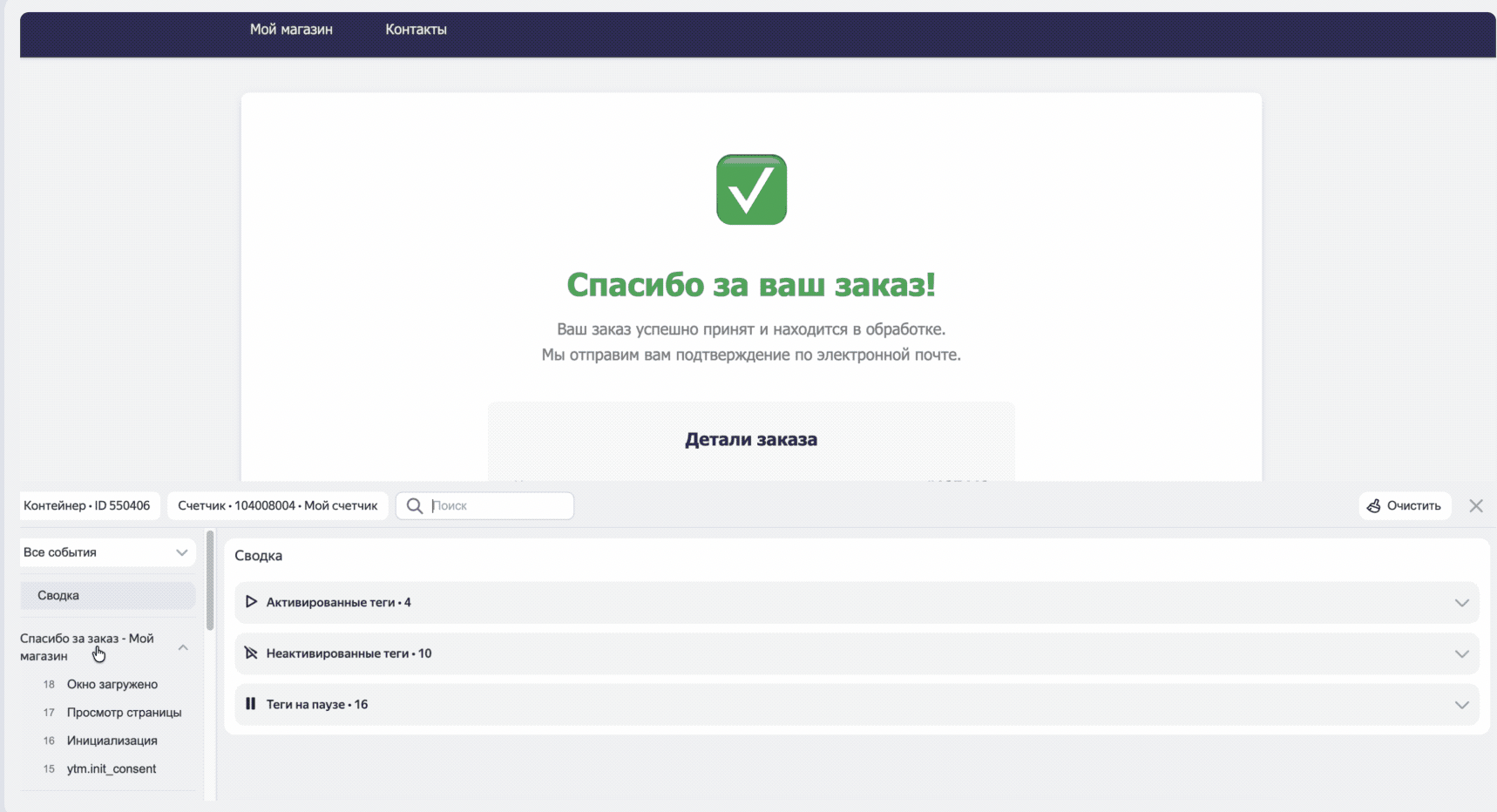The width and height of the screenshot is (1497, 812).
Task: Select event 18 Окно загружено
Action: pos(112,685)
